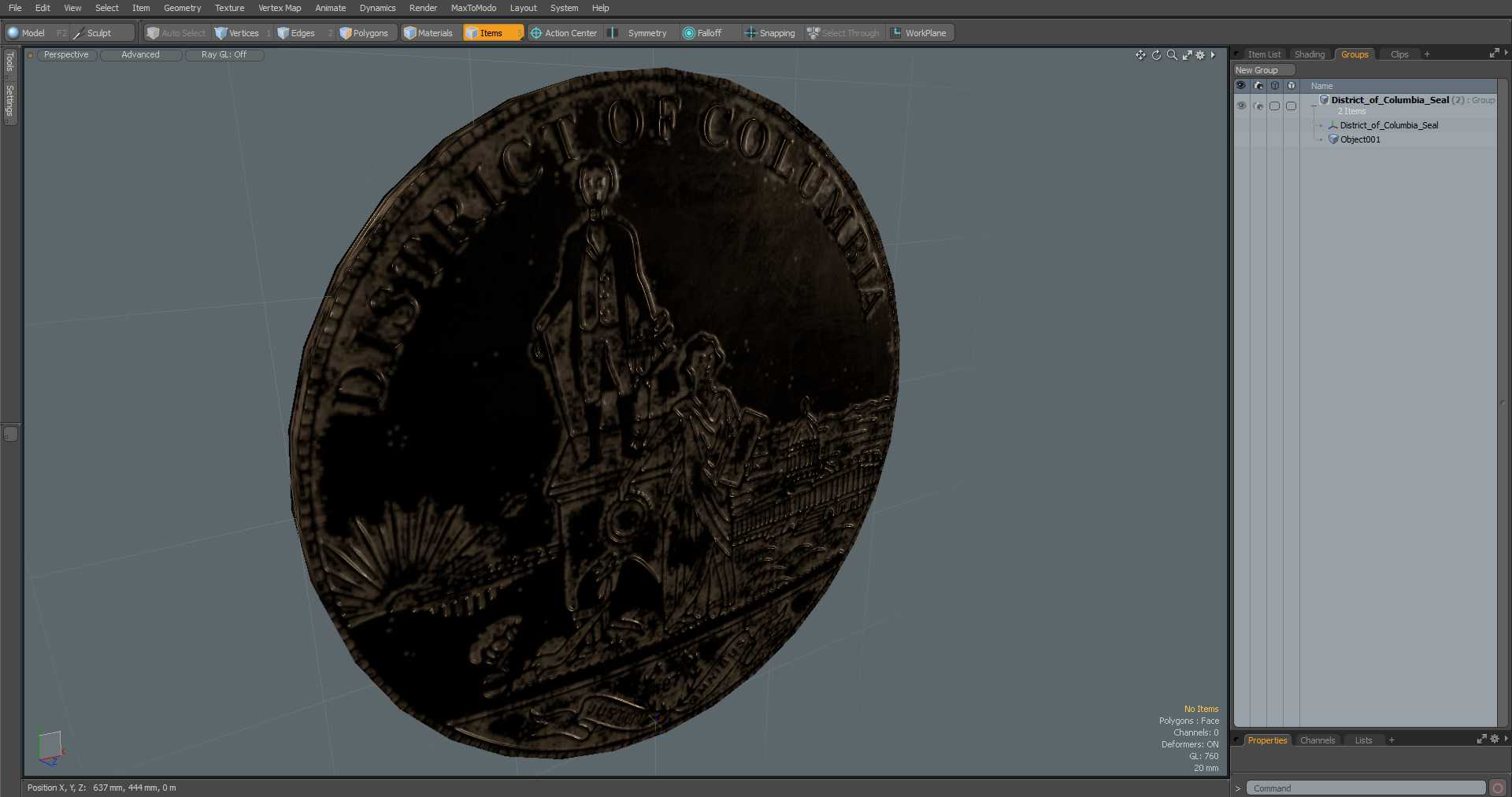1512x797 pixels.
Task: Click the viewport lock dot beside Perspective
Action: click(30, 55)
